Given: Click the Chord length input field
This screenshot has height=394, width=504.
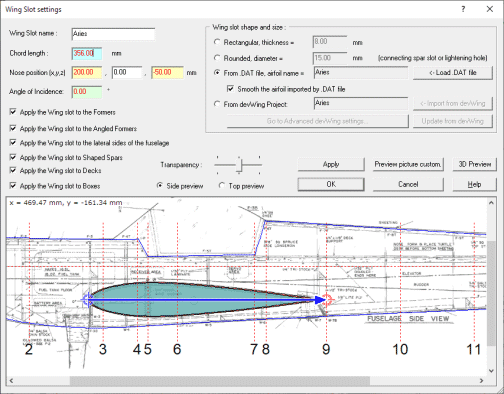Looking at the screenshot, I should click(87, 53).
